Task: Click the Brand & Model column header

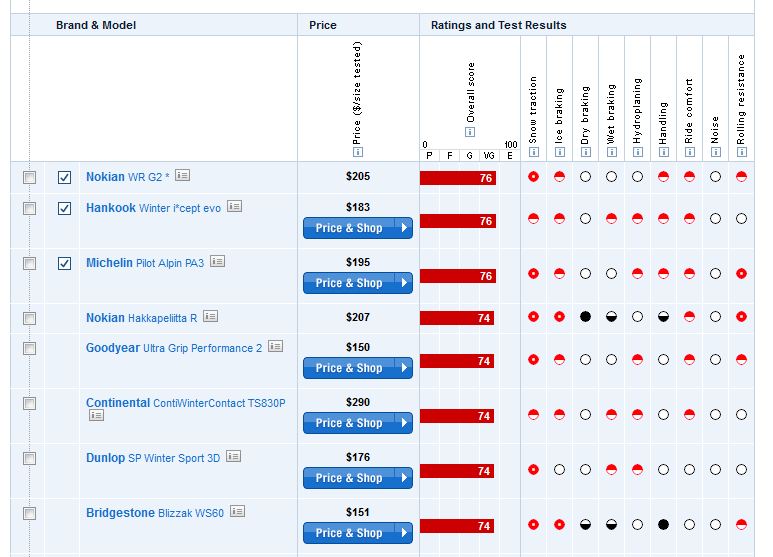Action: click(x=96, y=25)
